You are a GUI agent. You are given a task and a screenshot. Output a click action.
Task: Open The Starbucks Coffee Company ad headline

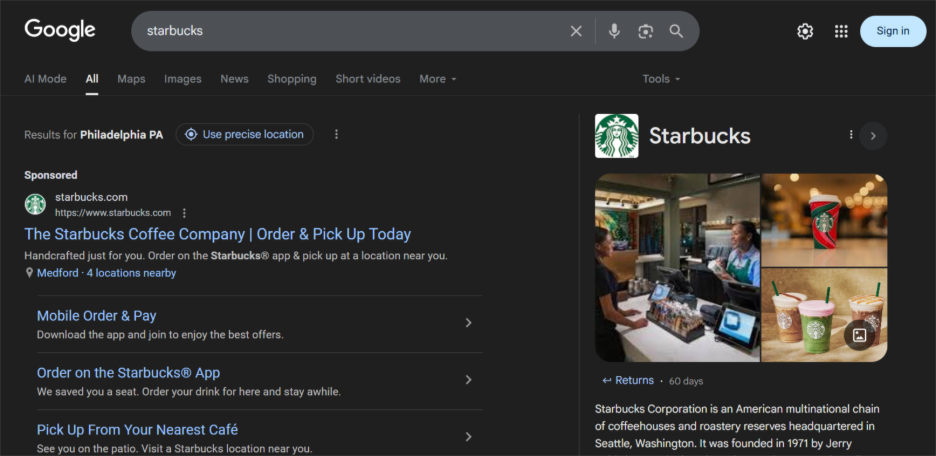(218, 234)
